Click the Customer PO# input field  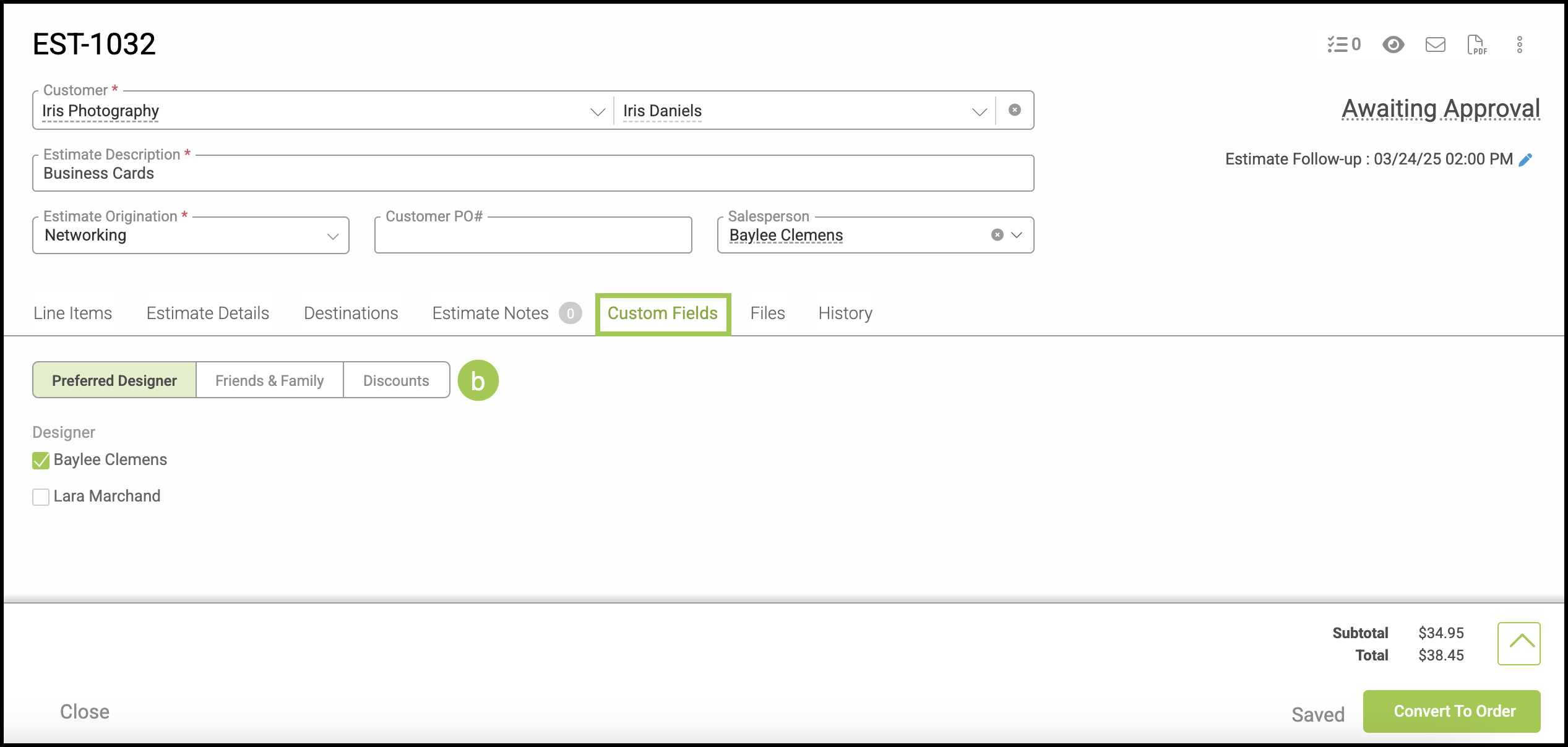click(533, 236)
